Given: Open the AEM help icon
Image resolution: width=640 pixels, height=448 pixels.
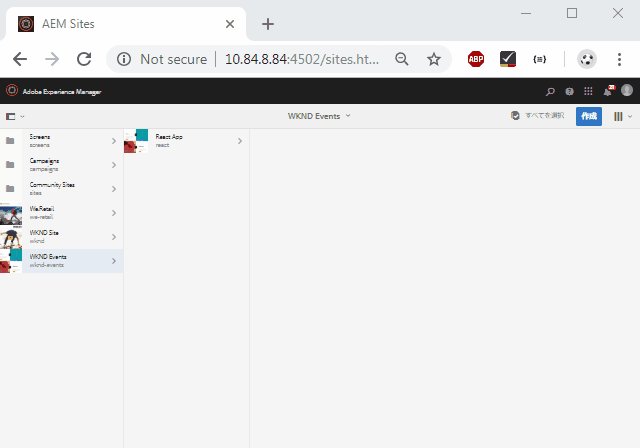Looking at the screenshot, I should tap(569, 91).
